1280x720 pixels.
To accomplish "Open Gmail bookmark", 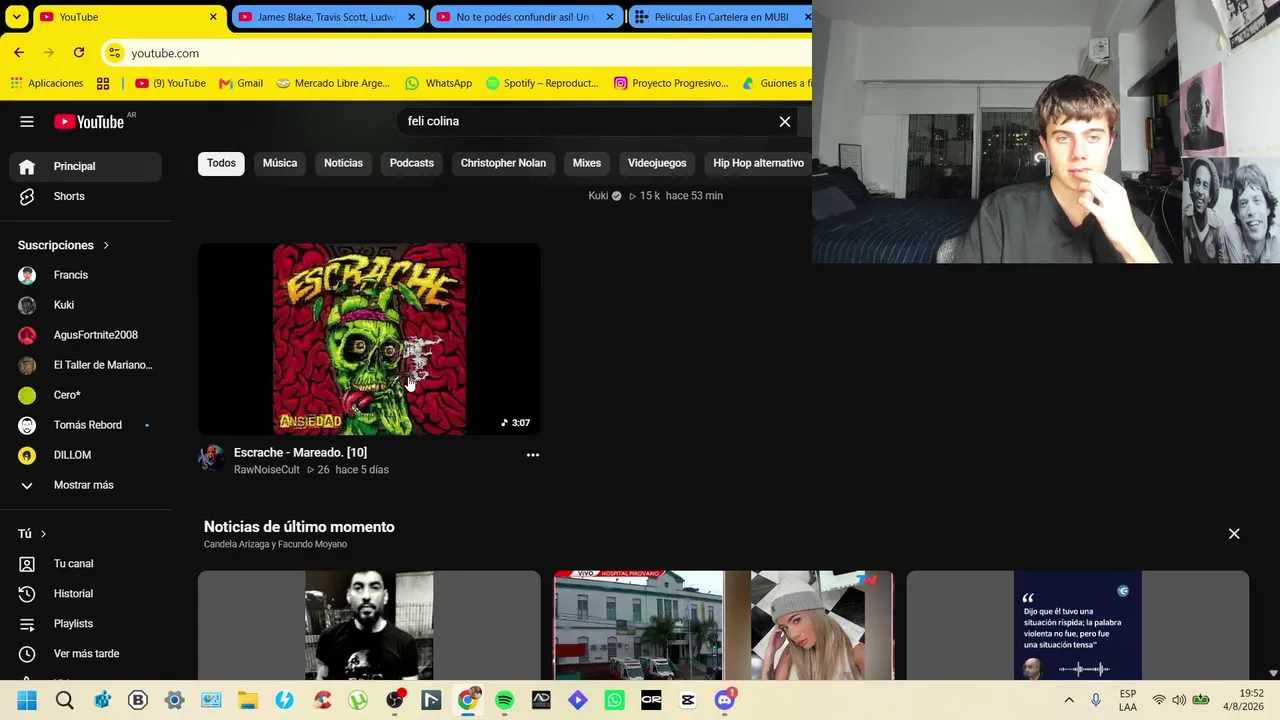I will pos(241,83).
